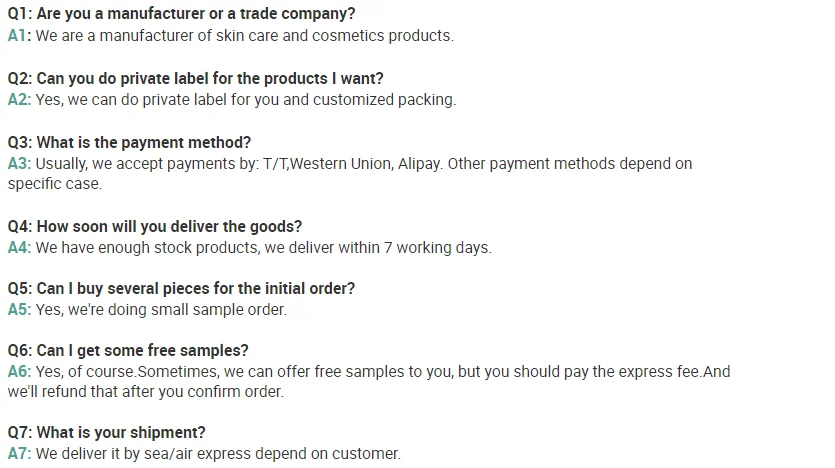Select the Q6 free samples question
Viewport: 835px width, 468px height.
pyautogui.click(x=128, y=351)
